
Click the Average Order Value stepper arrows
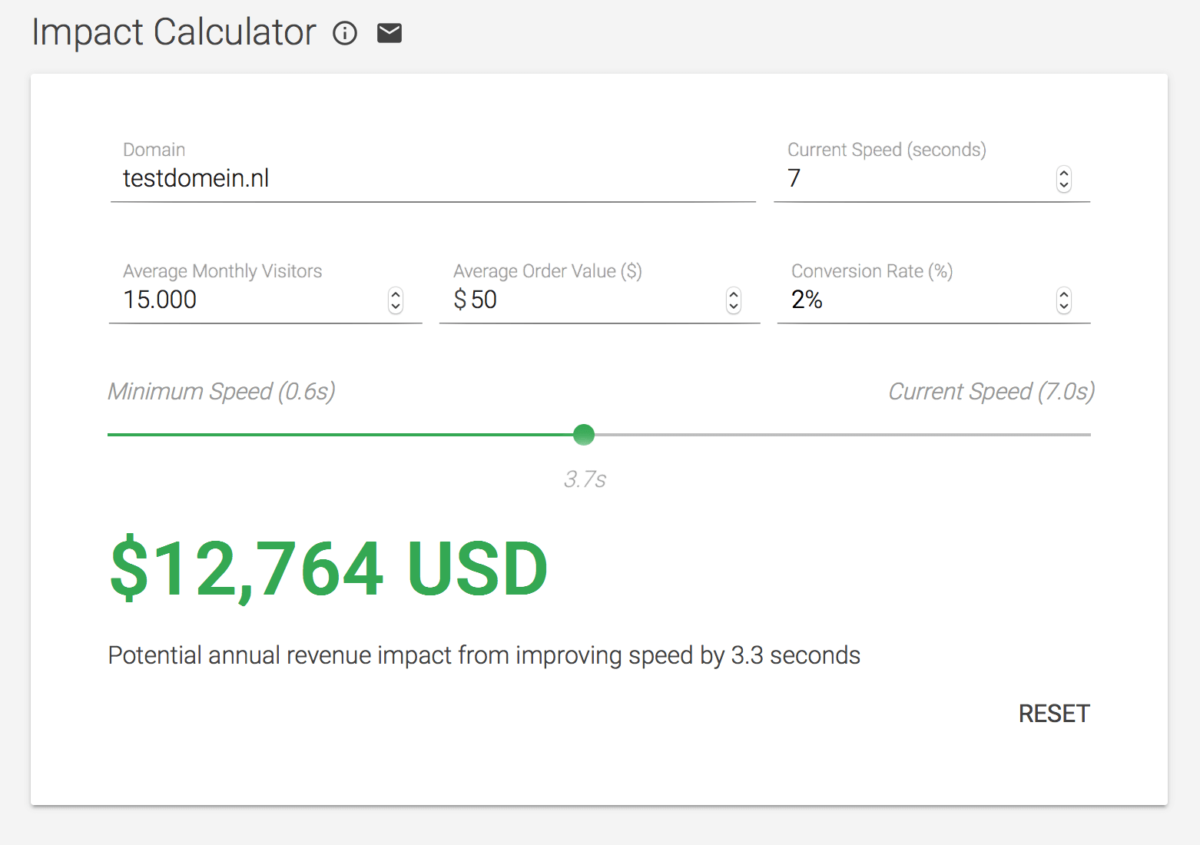[734, 300]
